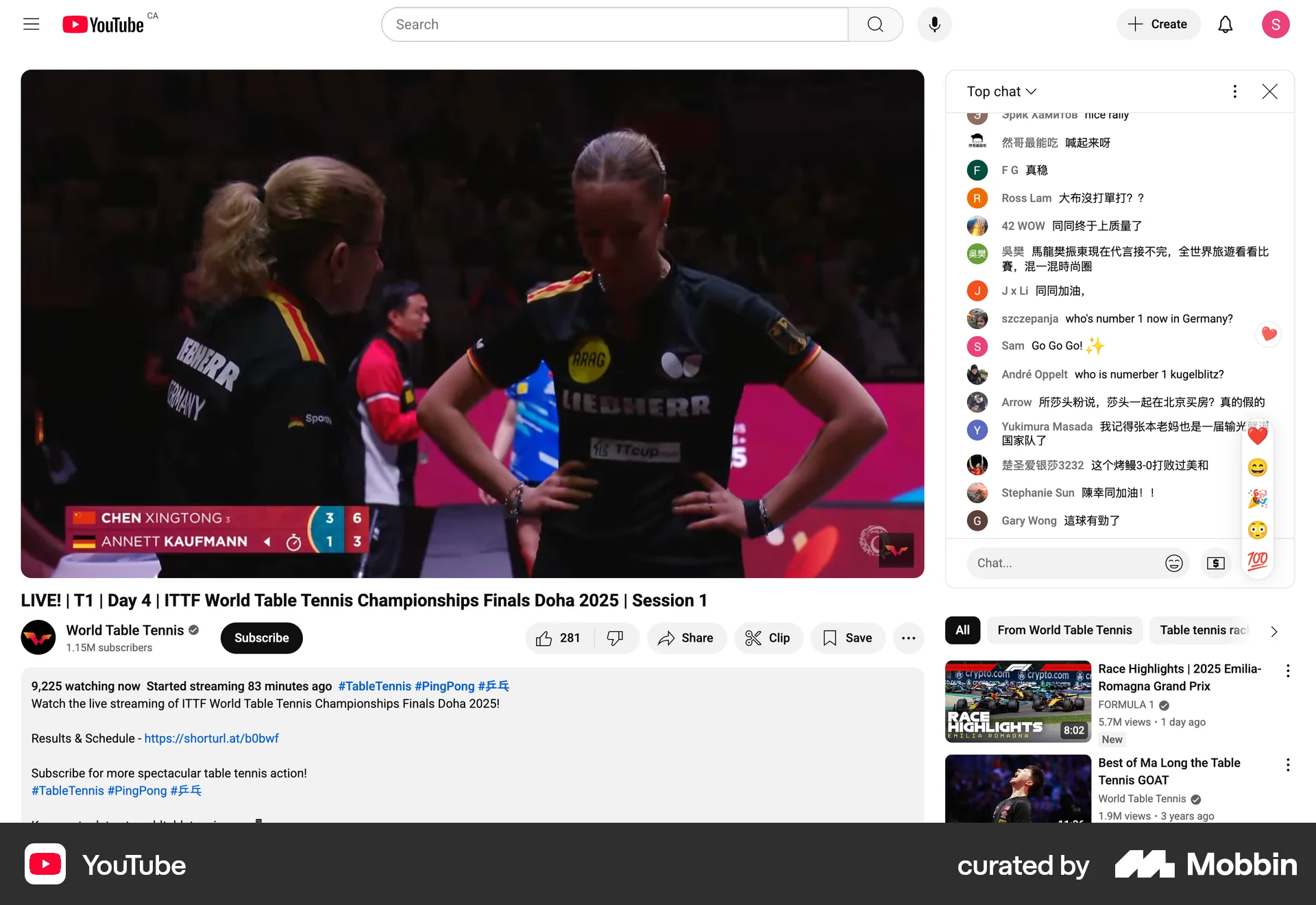
Task: Open the Create menu
Action: (1158, 24)
